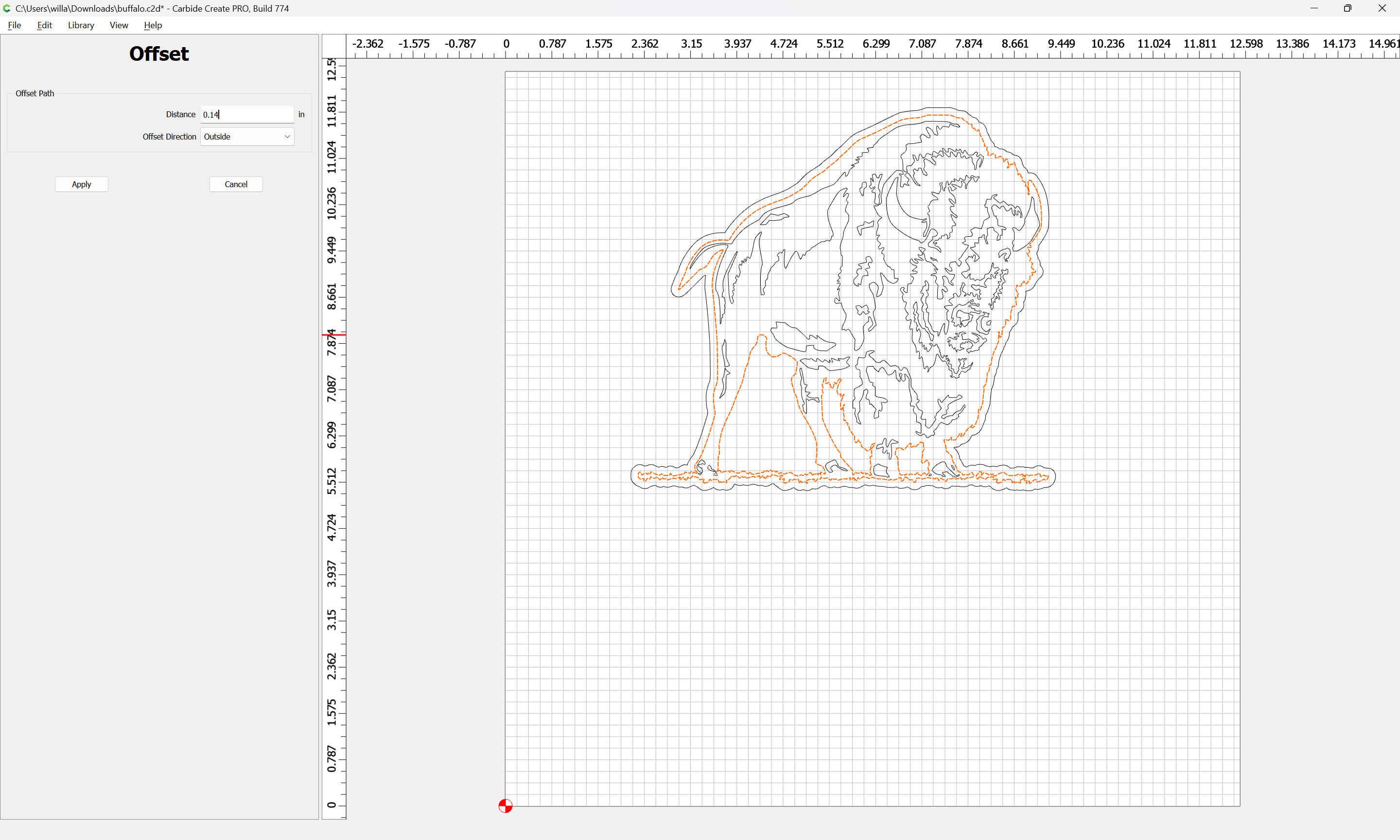Viewport: 1400px width, 840px height.
Task: Click the 'Offset Path' group label
Action: click(x=35, y=93)
